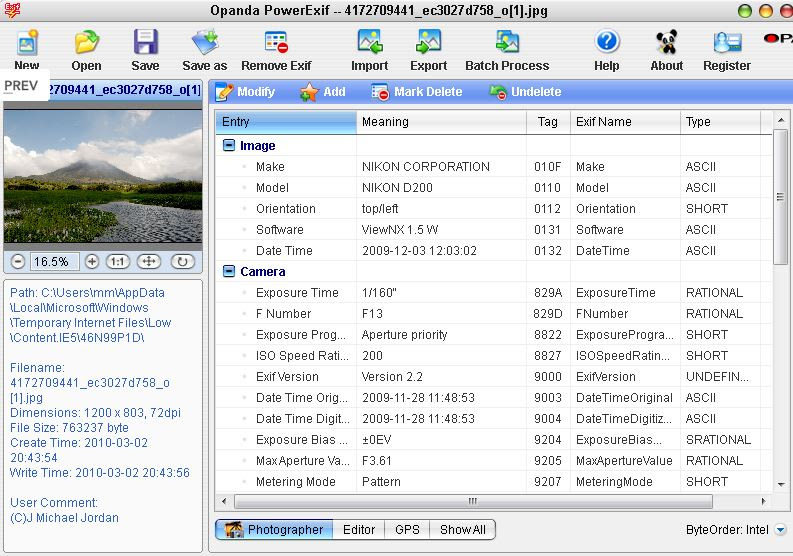
Task: Click the Remove Exif icon
Action: click(x=276, y=42)
